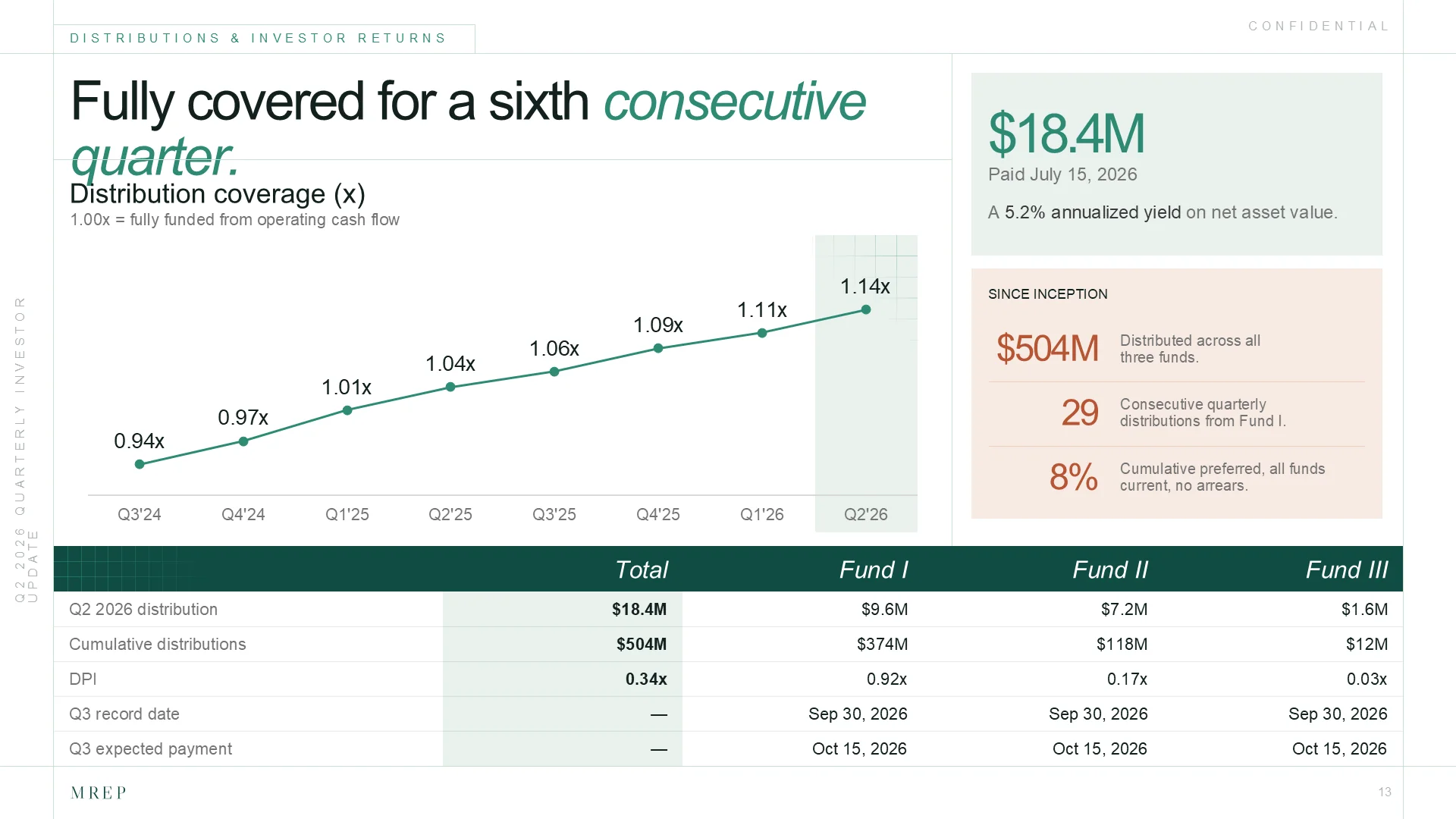Click the Total DPI 0.34x cell
Image resolution: width=1456 pixels, height=819 pixels.
click(x=646, y=679)
